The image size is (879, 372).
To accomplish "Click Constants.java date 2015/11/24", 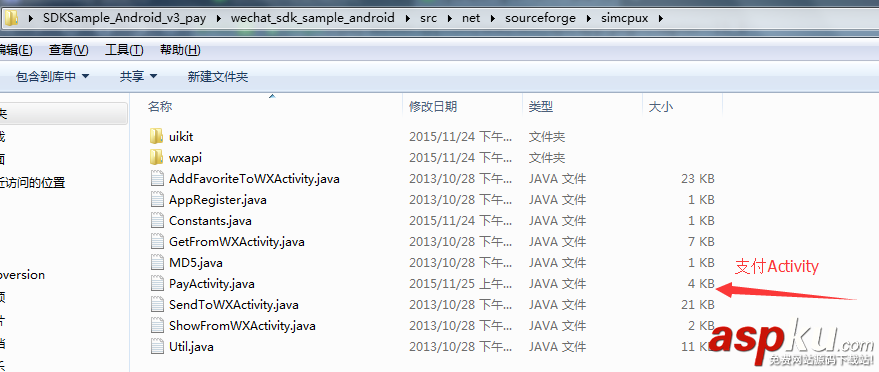I will tap(461, 221).
